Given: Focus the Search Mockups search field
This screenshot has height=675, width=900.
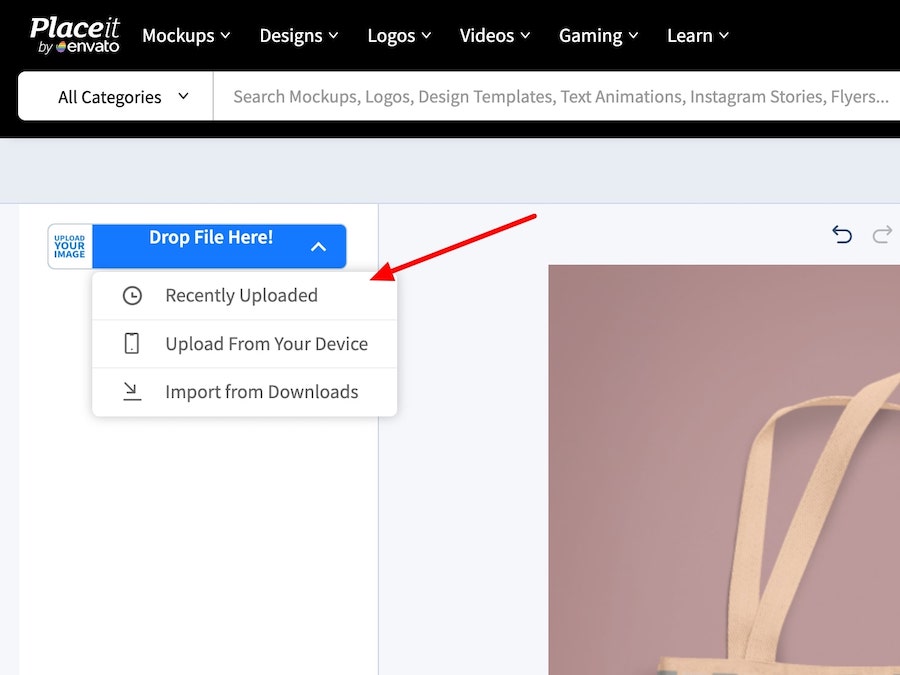Looking at the screenshot, I should click(x=560, y=97).
